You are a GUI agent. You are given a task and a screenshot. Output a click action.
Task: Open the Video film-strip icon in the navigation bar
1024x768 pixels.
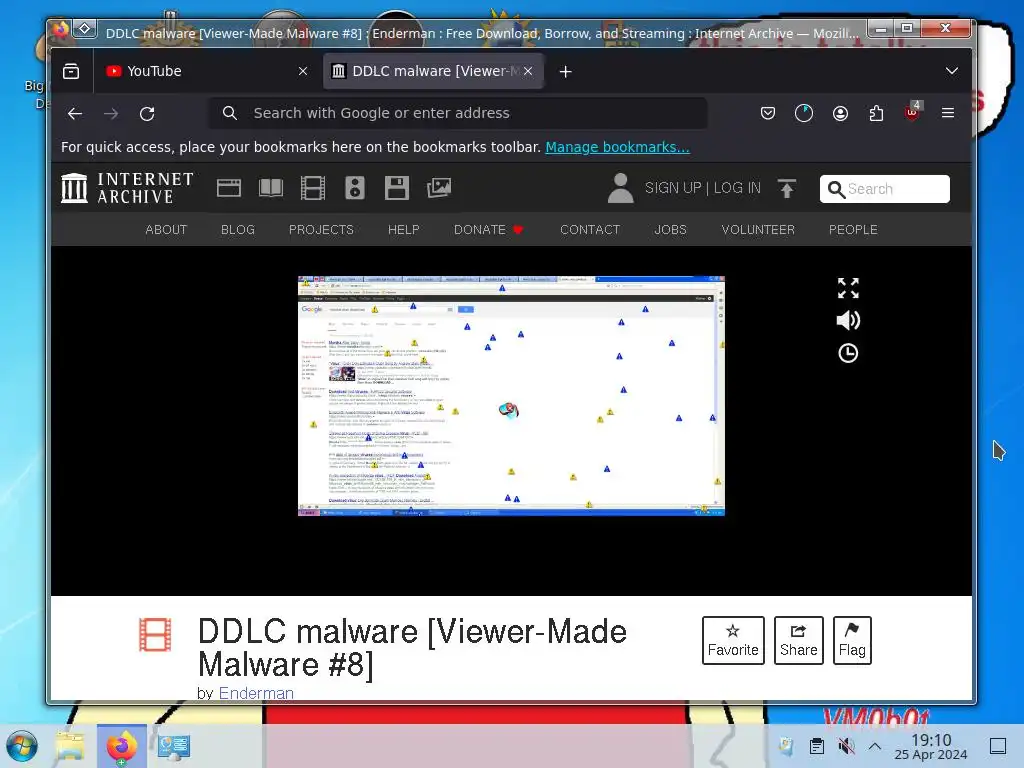click(313, 188)
